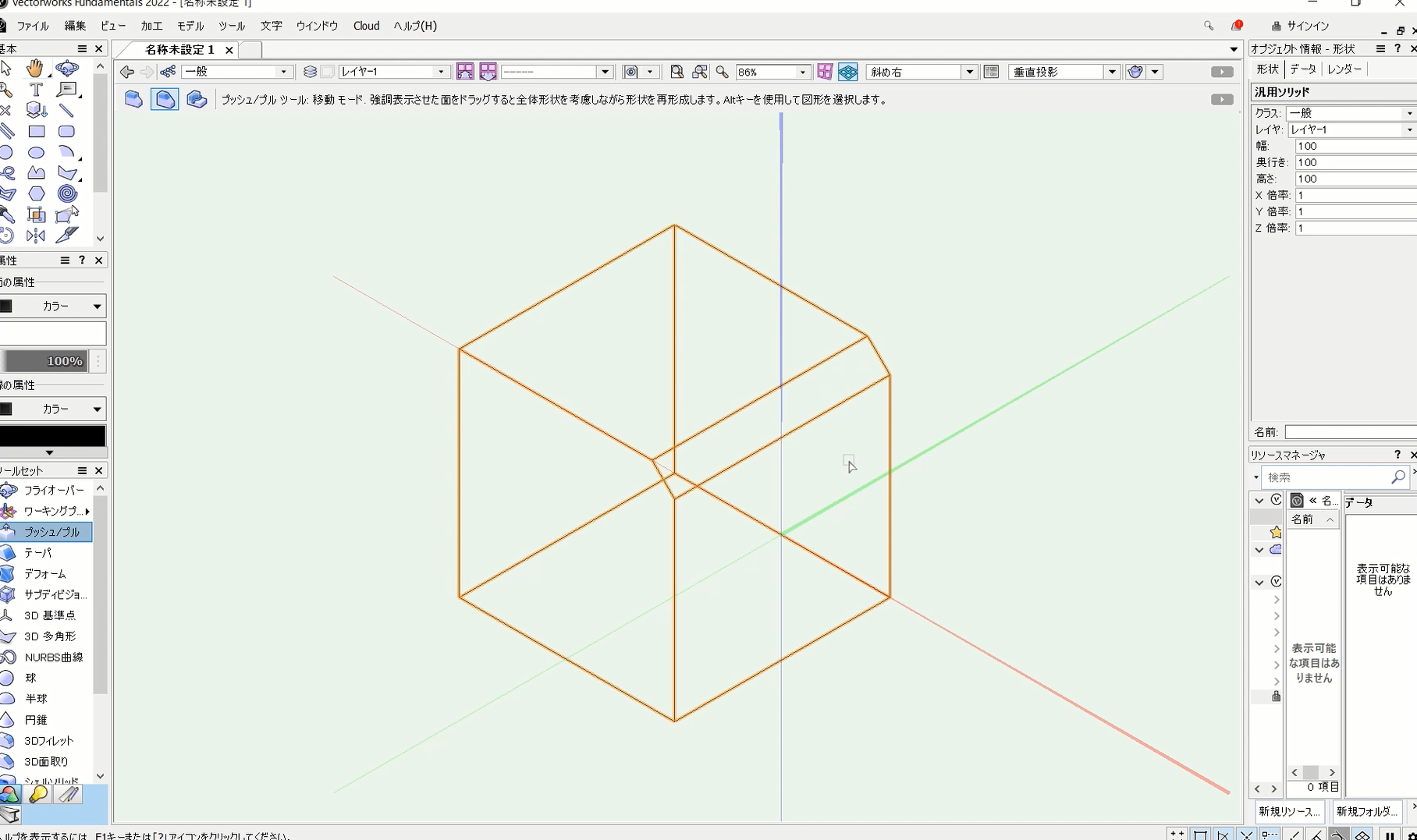
Task: Open the Cloud menu
Action: tap(366, 26)
